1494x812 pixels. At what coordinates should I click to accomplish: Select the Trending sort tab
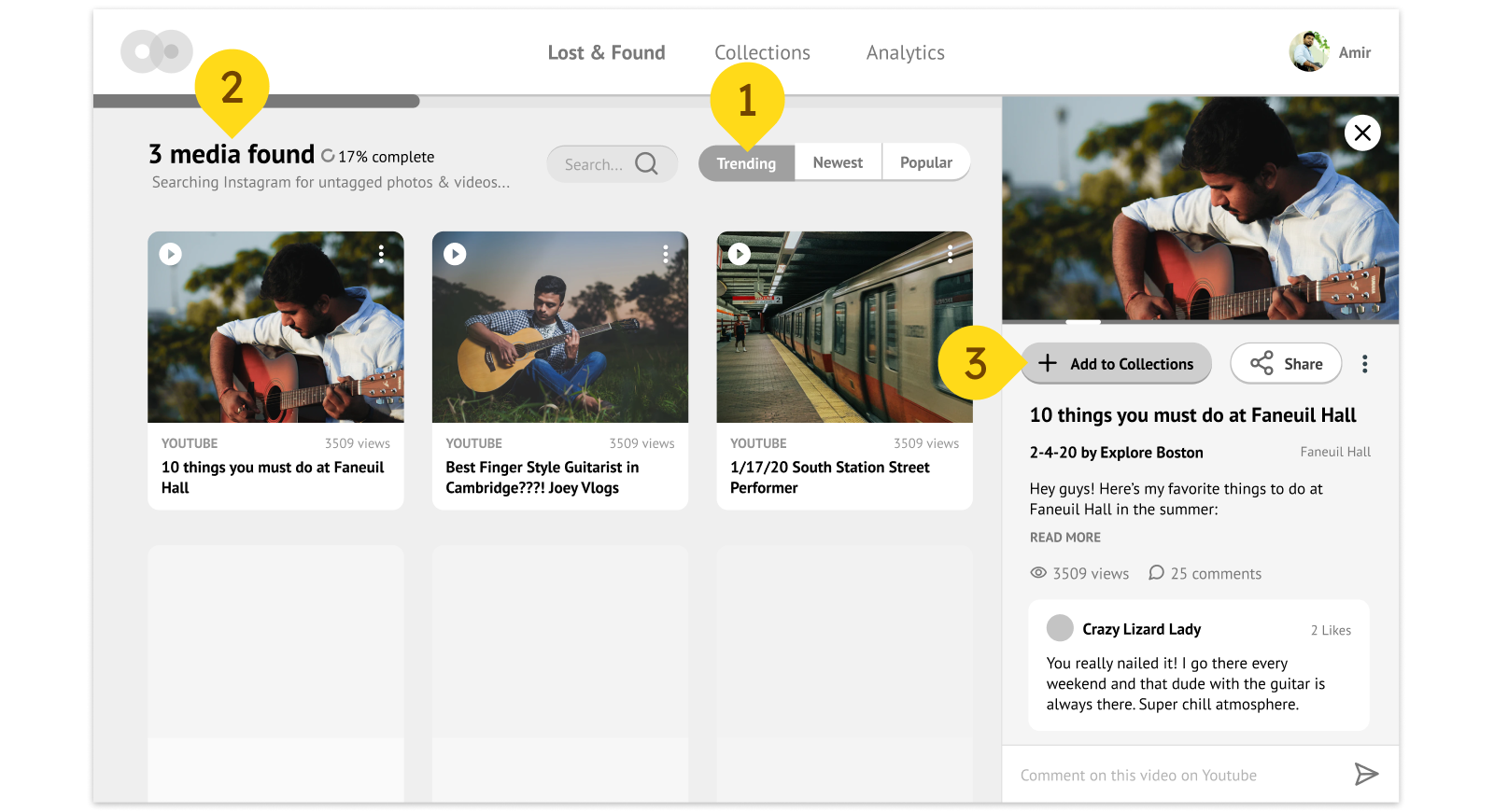746,163
